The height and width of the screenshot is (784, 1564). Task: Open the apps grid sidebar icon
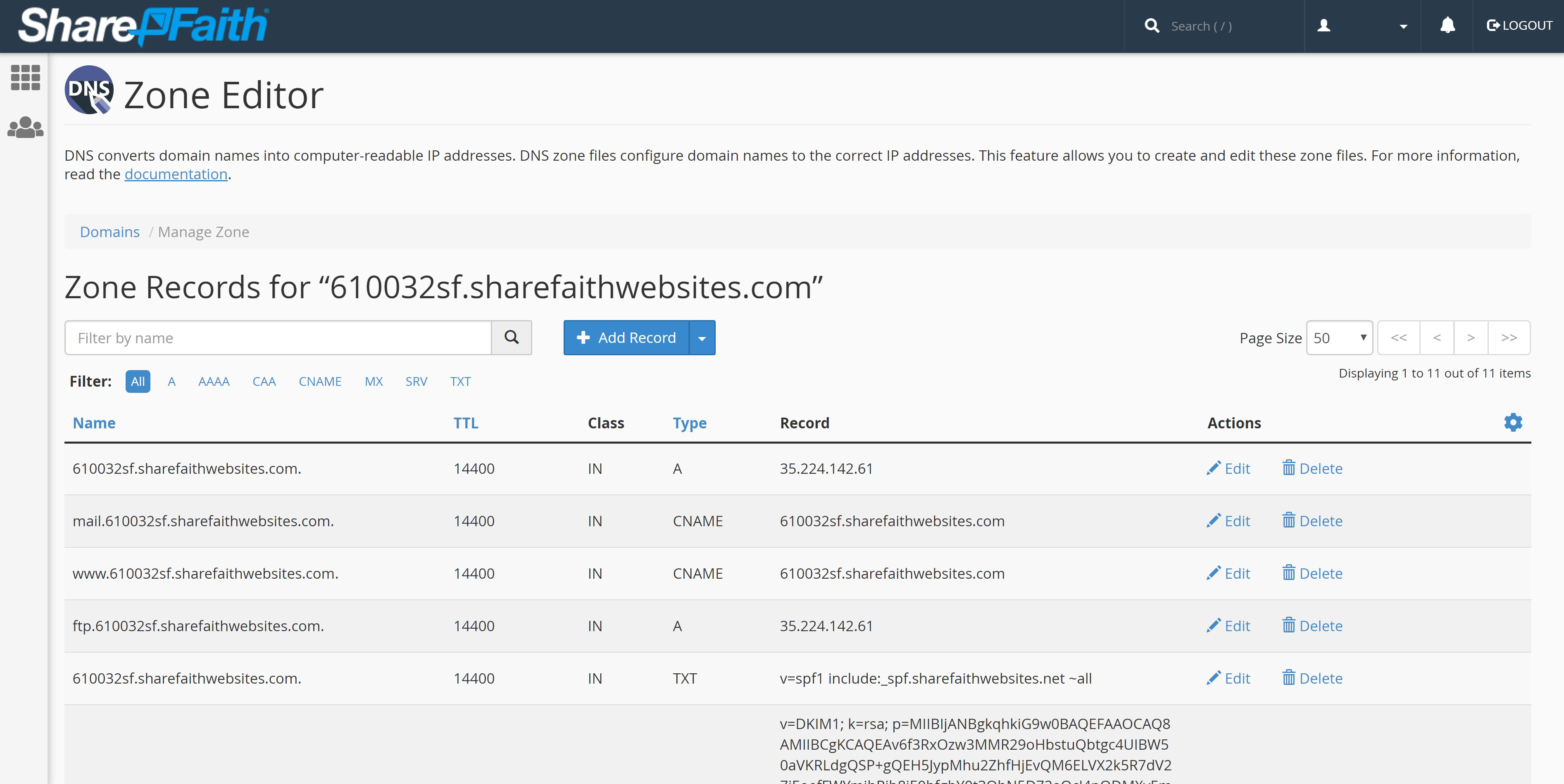[26, 78]
